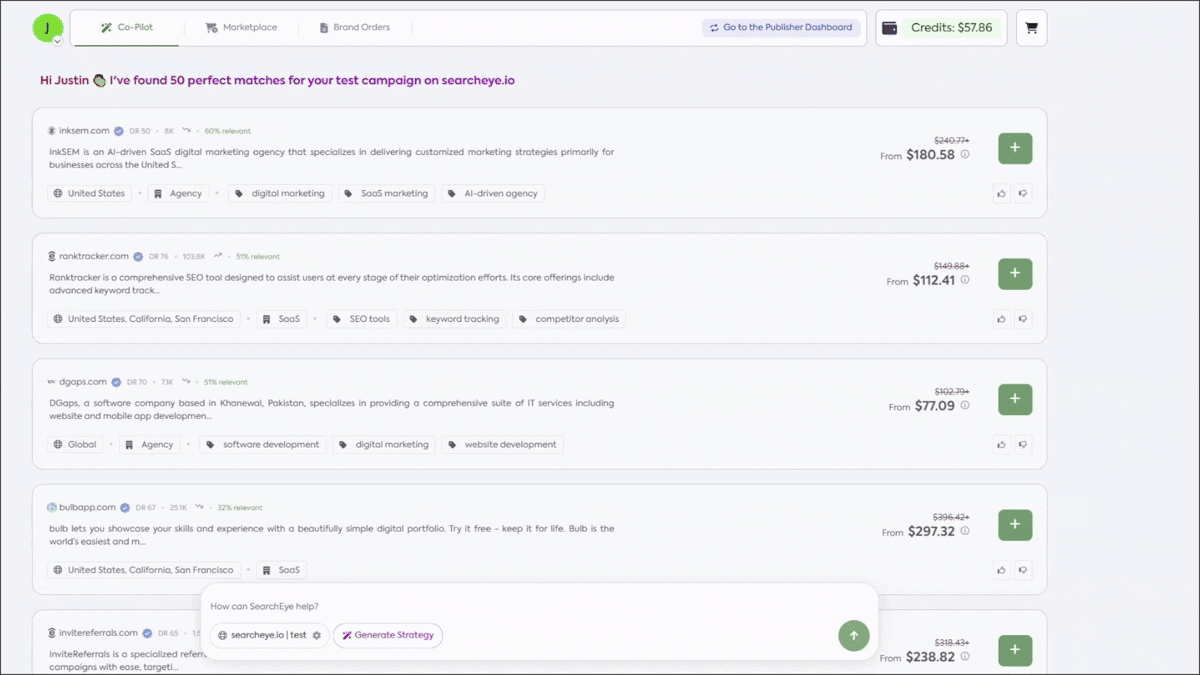This screenshot has width=1200, height=675.
Task: Thumbs down the ranktracker.com result
Action: (x=1022, y=319)
